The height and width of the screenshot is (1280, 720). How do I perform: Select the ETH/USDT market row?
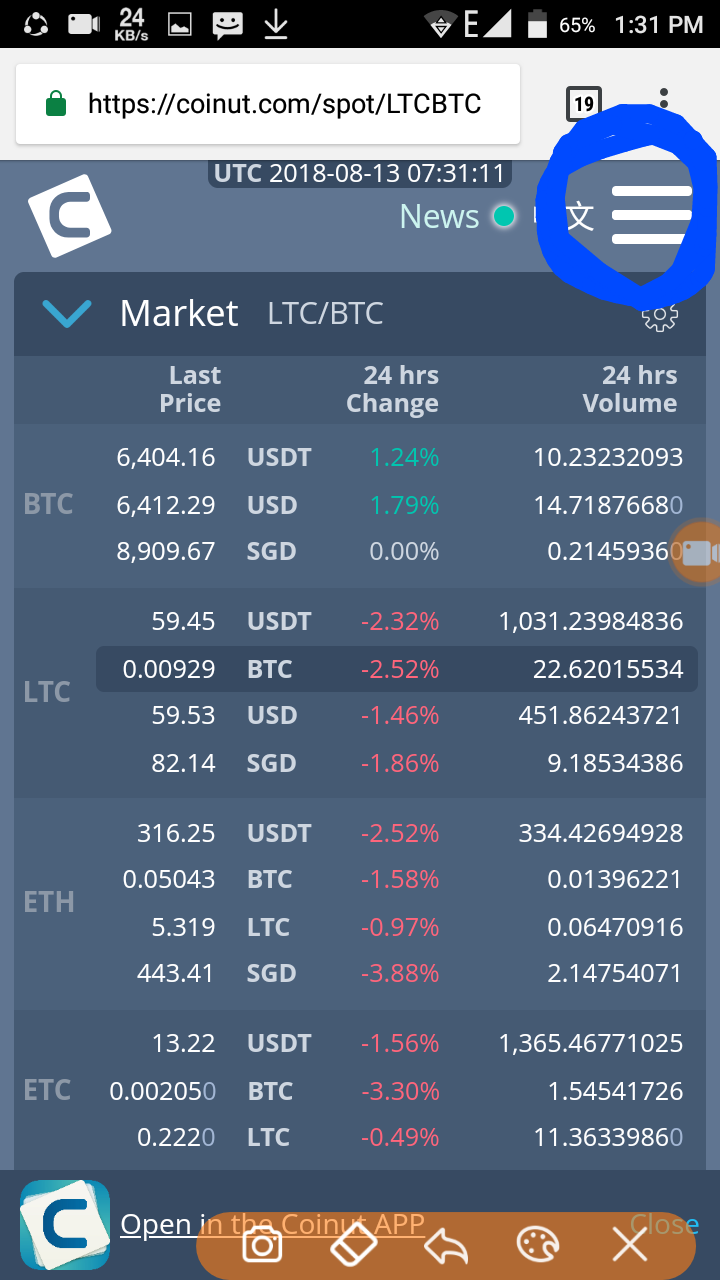(x=396, y=833)
